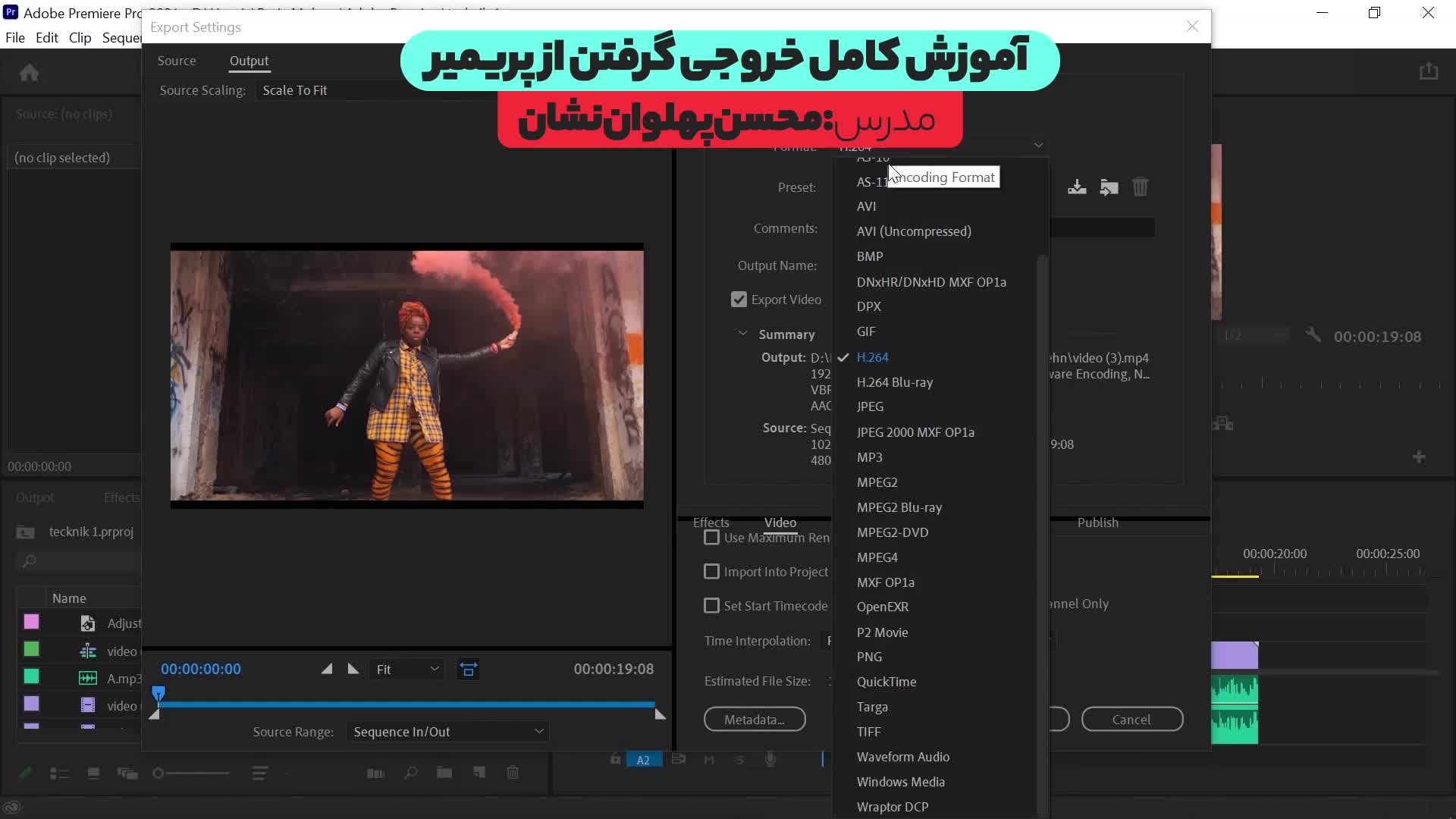Click the Set Out Point triangle icon

tap(353, 669)
